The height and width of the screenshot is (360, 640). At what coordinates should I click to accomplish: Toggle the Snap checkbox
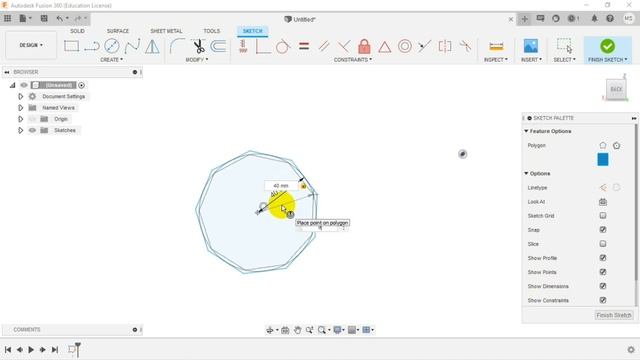tap(603, 230)
